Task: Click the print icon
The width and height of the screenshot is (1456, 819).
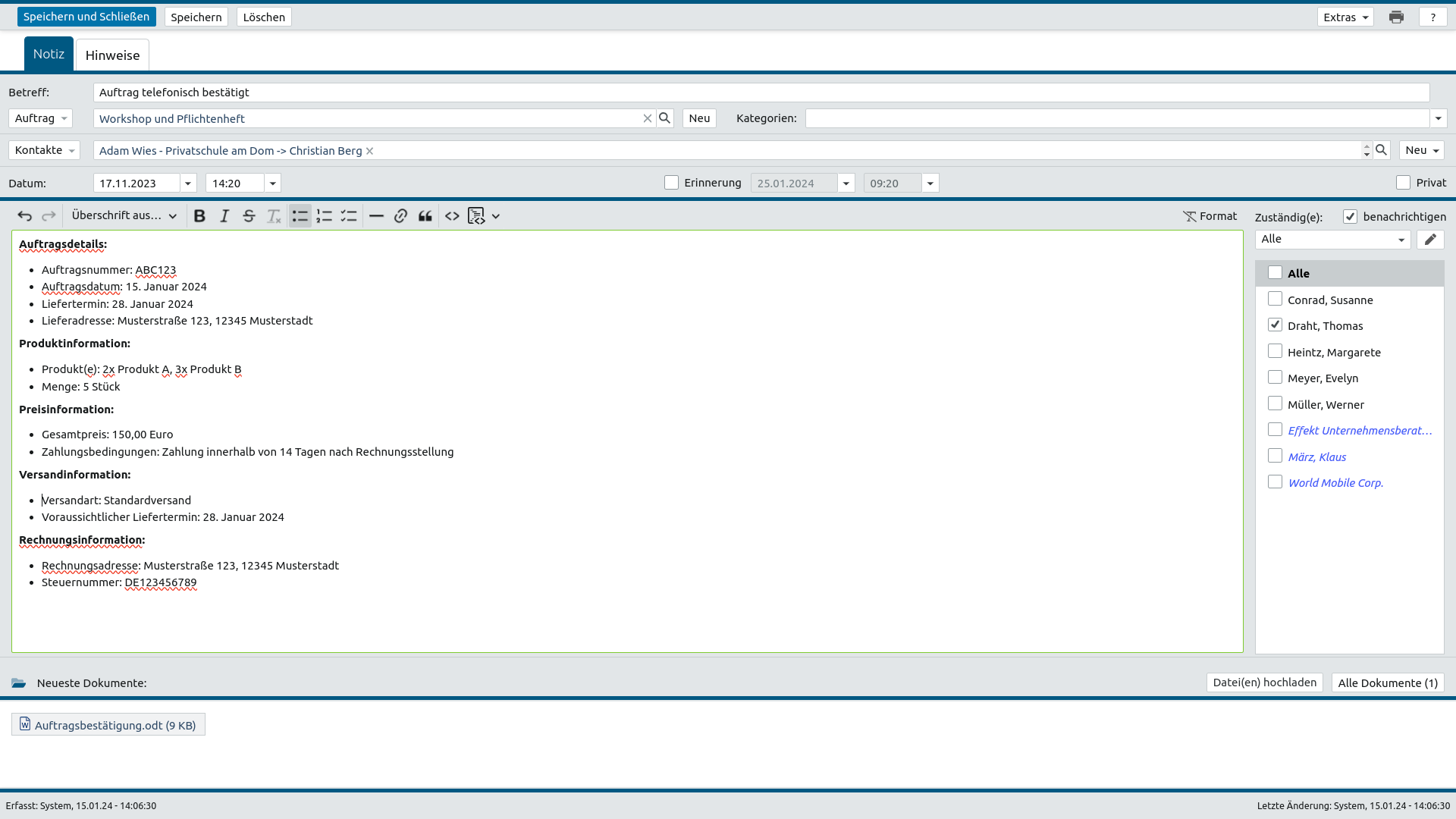Action: point(1396,17)
